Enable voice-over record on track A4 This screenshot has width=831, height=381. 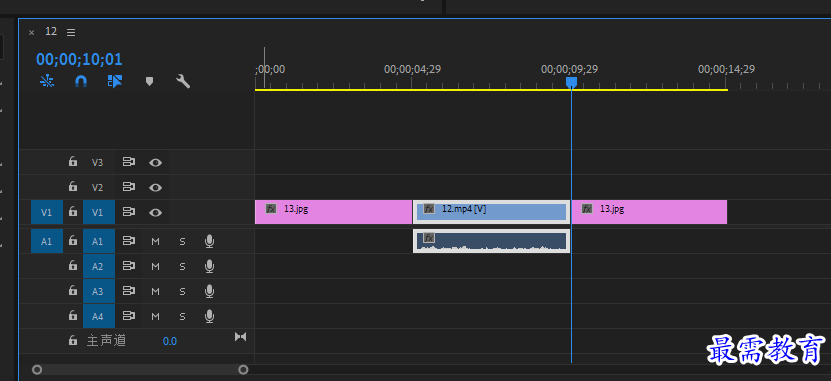(209, 317)
